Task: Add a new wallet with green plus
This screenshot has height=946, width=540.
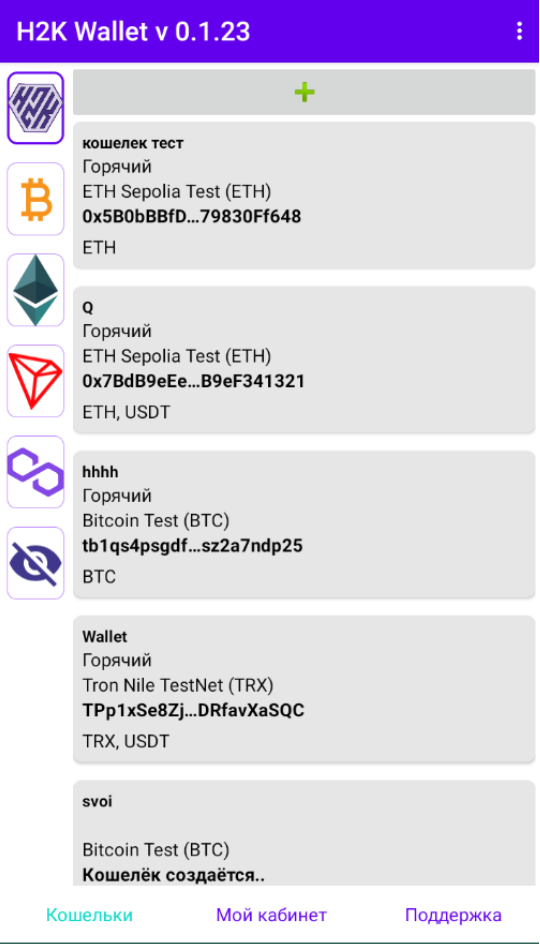Action: tap(304, 92)
